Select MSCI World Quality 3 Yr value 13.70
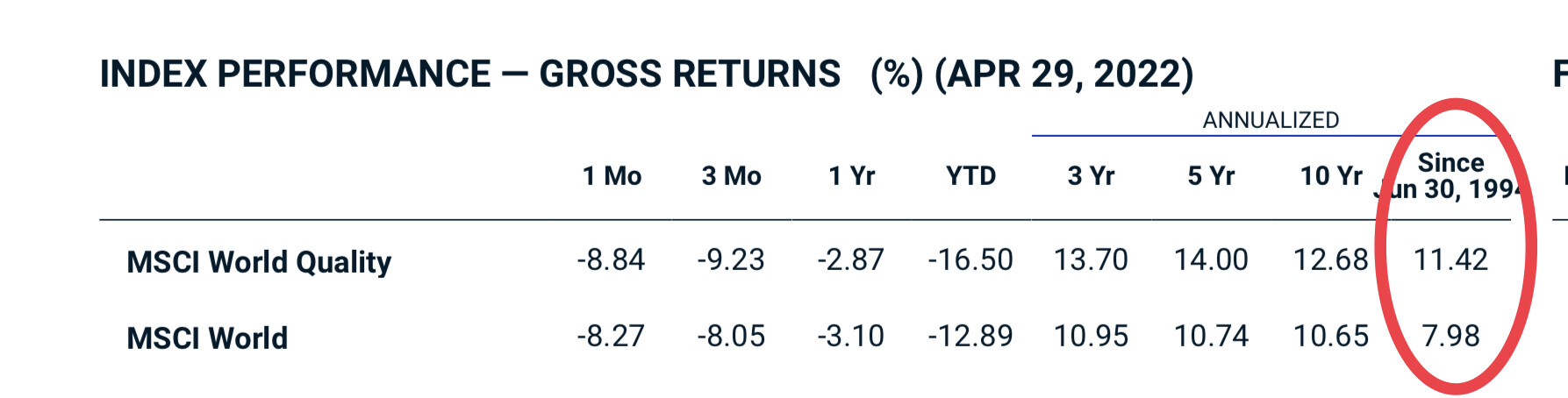Screen dimensions: 1568x398 click(1091, 260)
